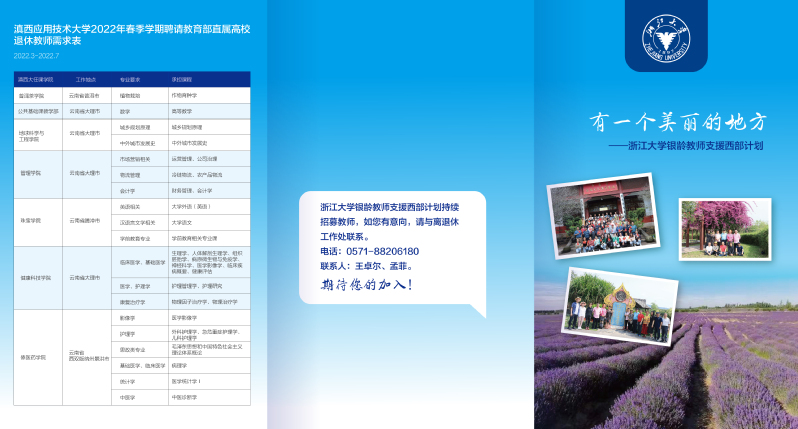Click the 会计学 major cell
This screenshot has height=429, width=798.
tap(127, 190)
